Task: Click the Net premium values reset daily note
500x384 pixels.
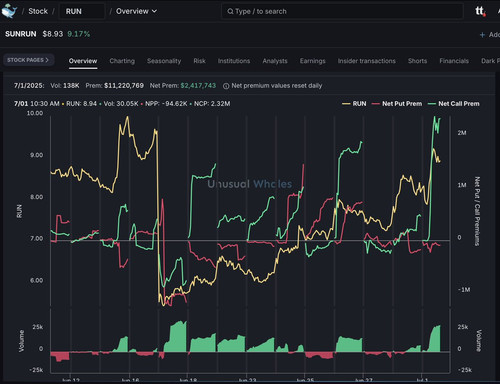Action: (x=277, y=86)
